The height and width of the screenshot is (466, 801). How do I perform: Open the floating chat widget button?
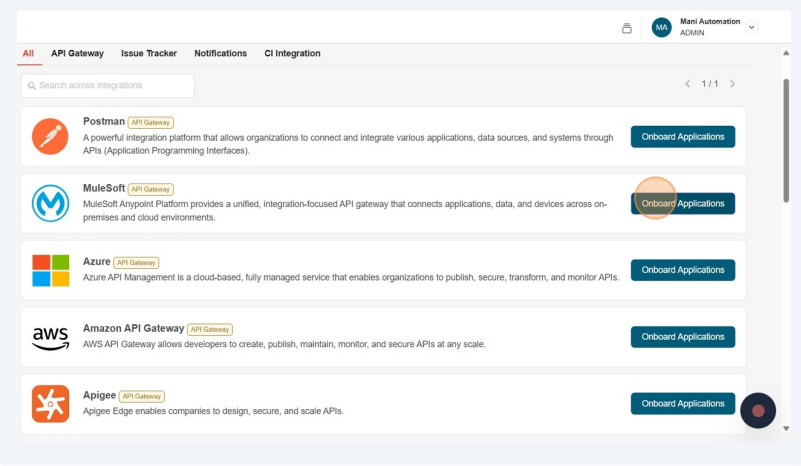coord(758,410)
